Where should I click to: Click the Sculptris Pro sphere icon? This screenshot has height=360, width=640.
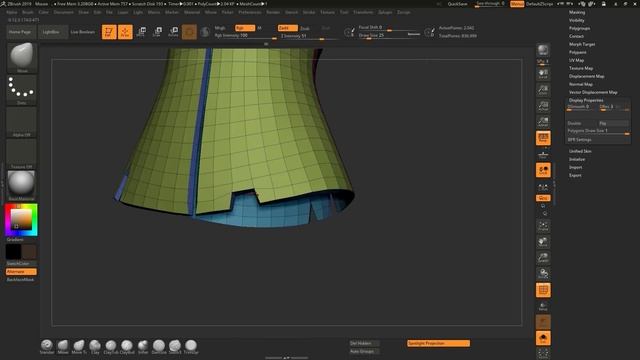point(205,32)
